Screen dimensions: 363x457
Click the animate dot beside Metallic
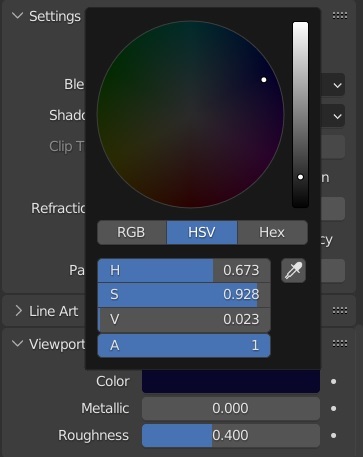pos(333,408)
